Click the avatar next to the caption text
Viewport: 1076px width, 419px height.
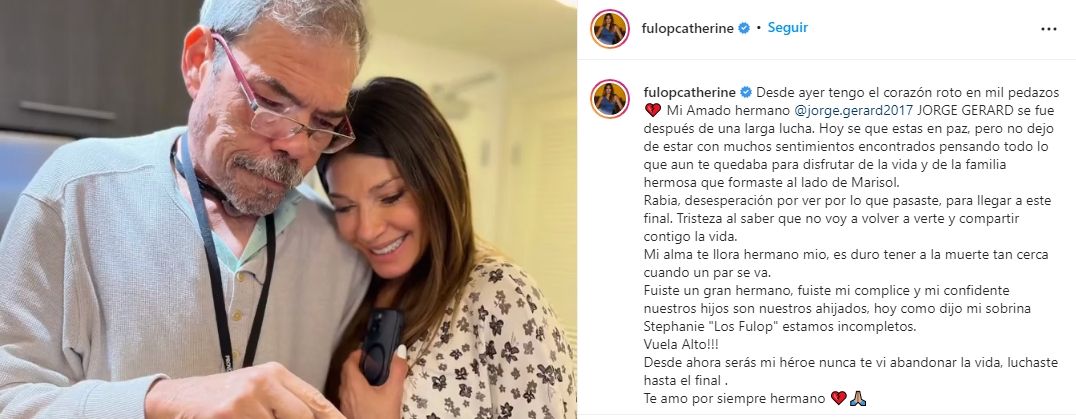point(609,99)
